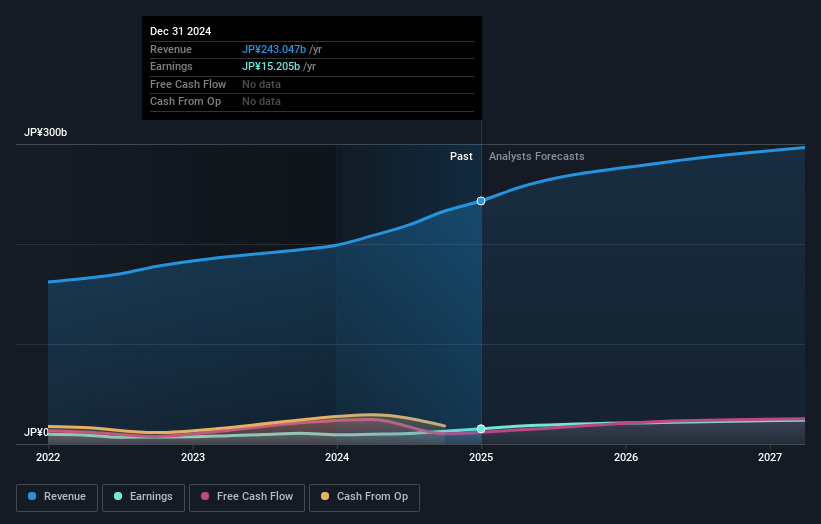
Task: Click the 2024 x-axis label
Action: (x=337, y=457)
